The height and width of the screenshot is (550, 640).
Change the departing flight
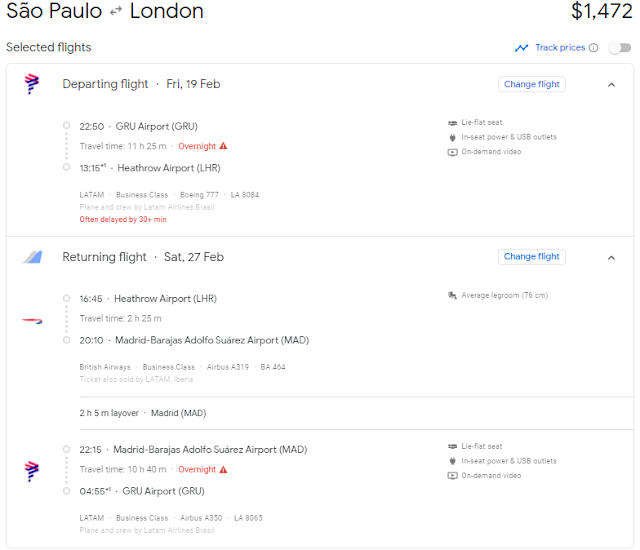pos(532,84)
